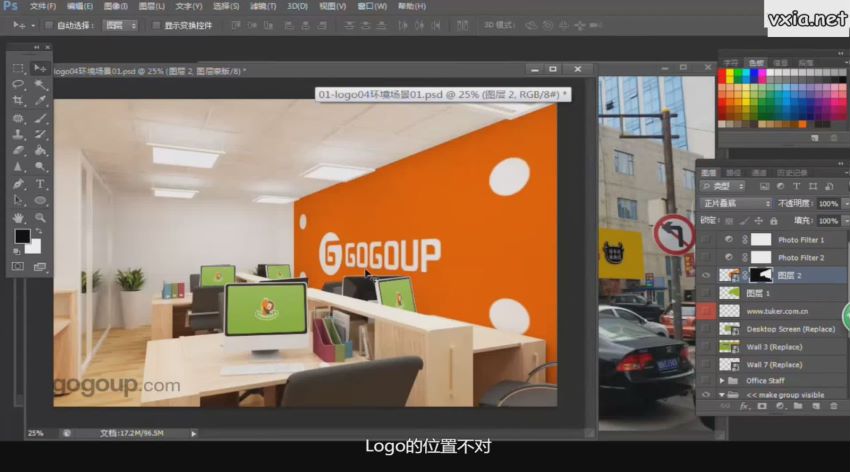Click the background white color swatch
Viewport: 850px width, 472px height.
[x=35, y=247]
